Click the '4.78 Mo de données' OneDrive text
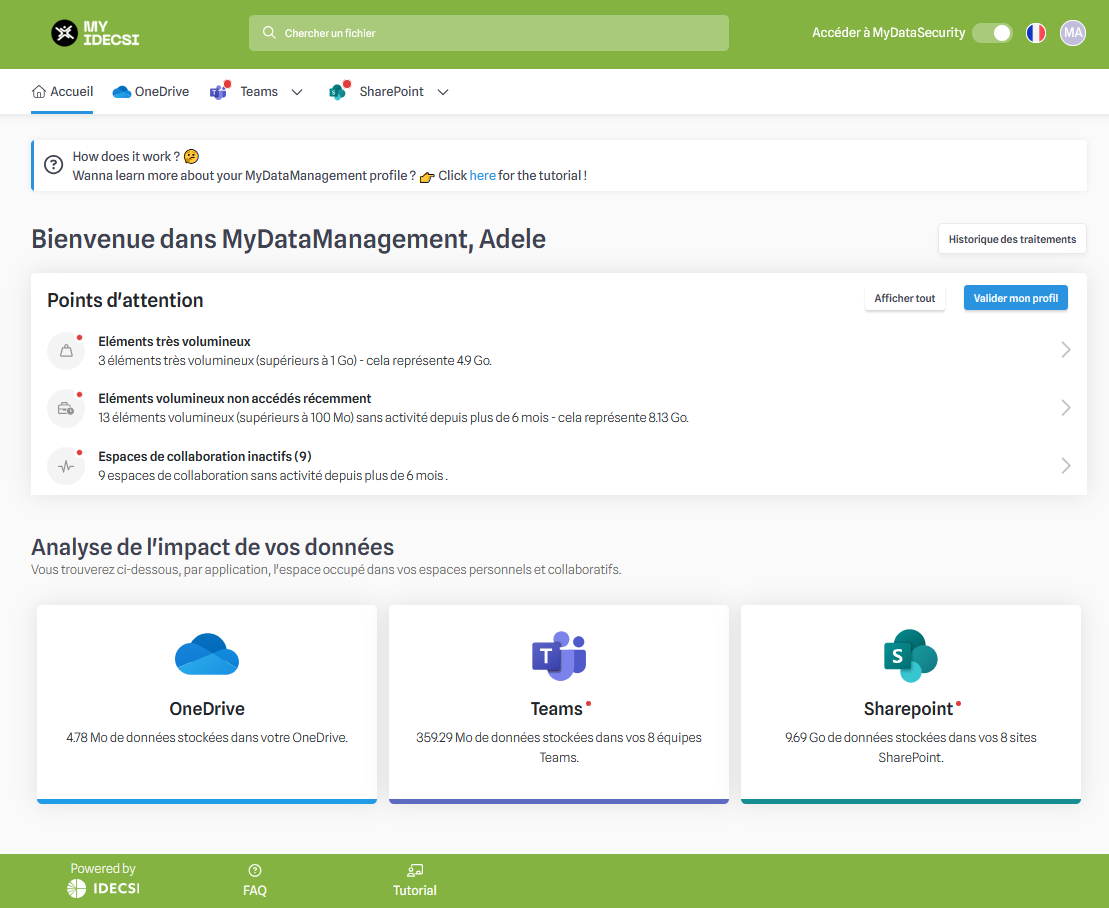1109x908 pixels. click(x=207, y=738)
